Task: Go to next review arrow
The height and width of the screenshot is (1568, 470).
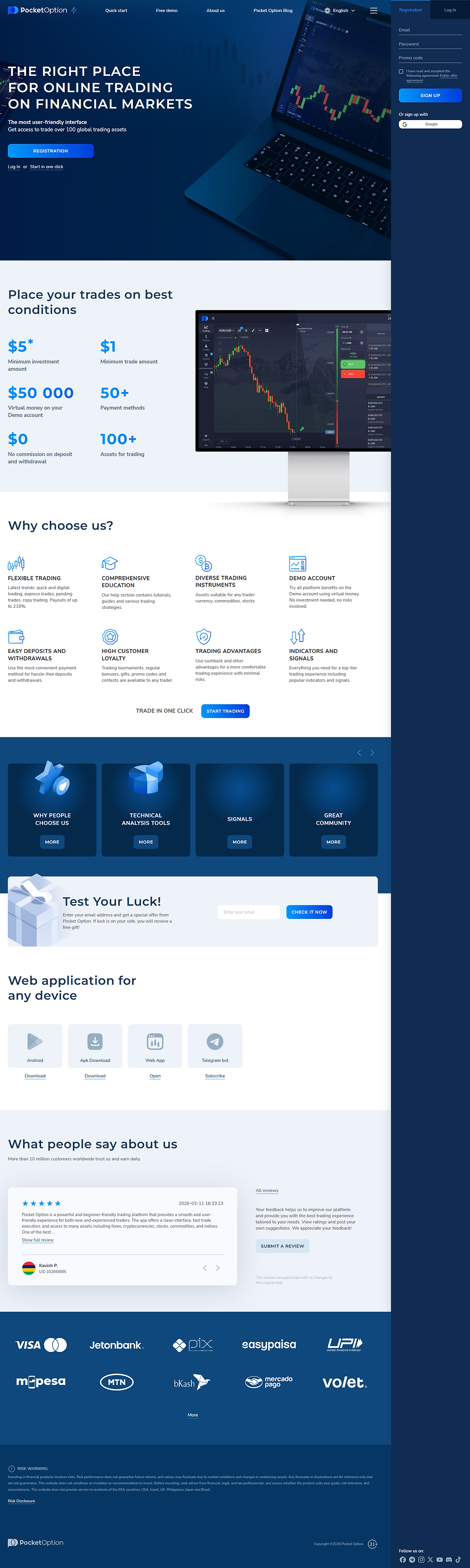Action: (218, 1268)
